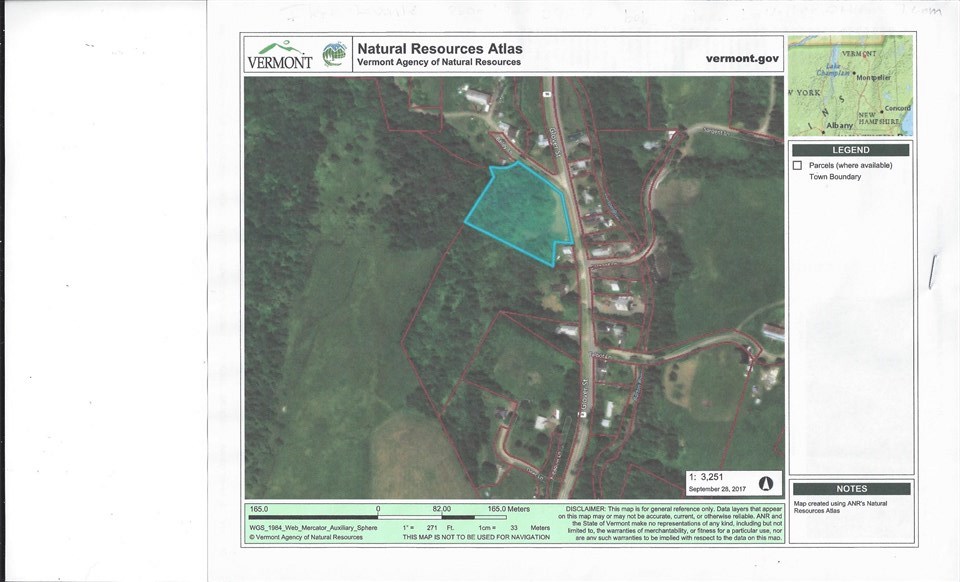
Task: Click the '82.00' scale bar midpoint value
Action: click(x=441, y=509)
